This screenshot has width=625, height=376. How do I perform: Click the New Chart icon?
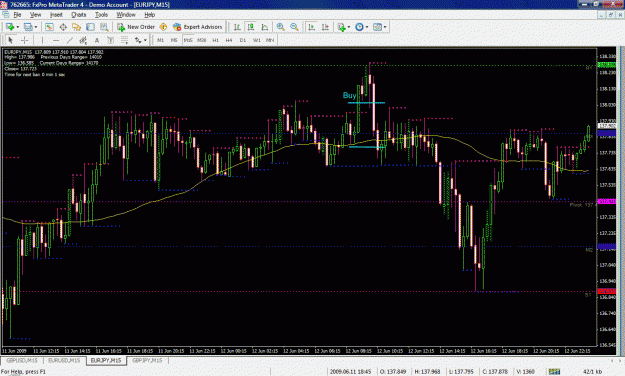[10, 27]
